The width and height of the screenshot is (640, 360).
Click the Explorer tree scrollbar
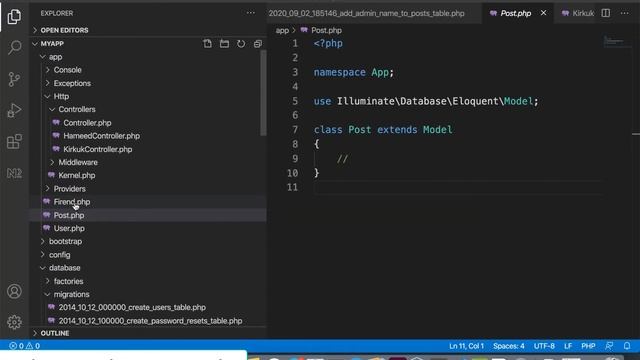pos(263,93)
